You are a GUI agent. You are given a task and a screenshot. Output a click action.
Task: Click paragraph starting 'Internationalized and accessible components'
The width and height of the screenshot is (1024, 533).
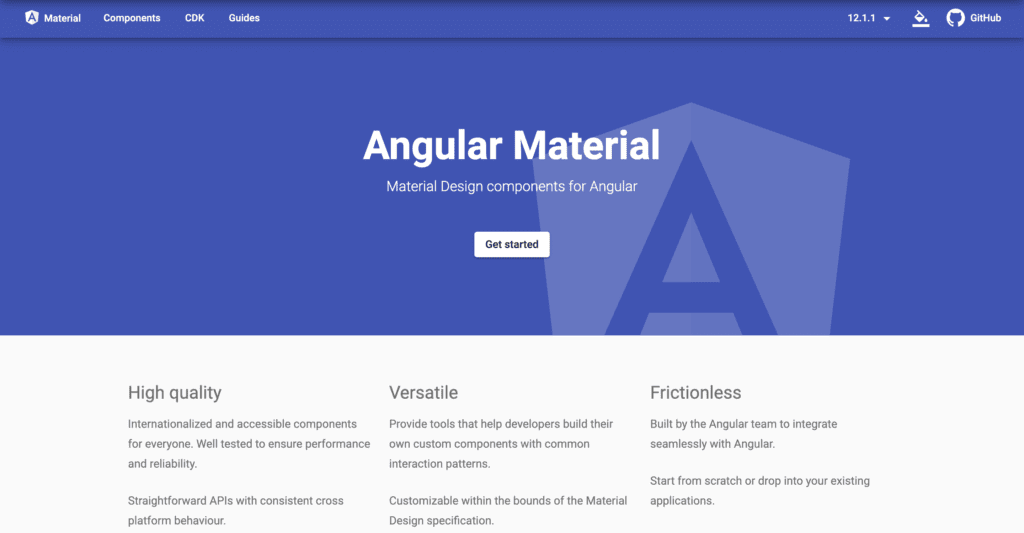coord(249,444)
